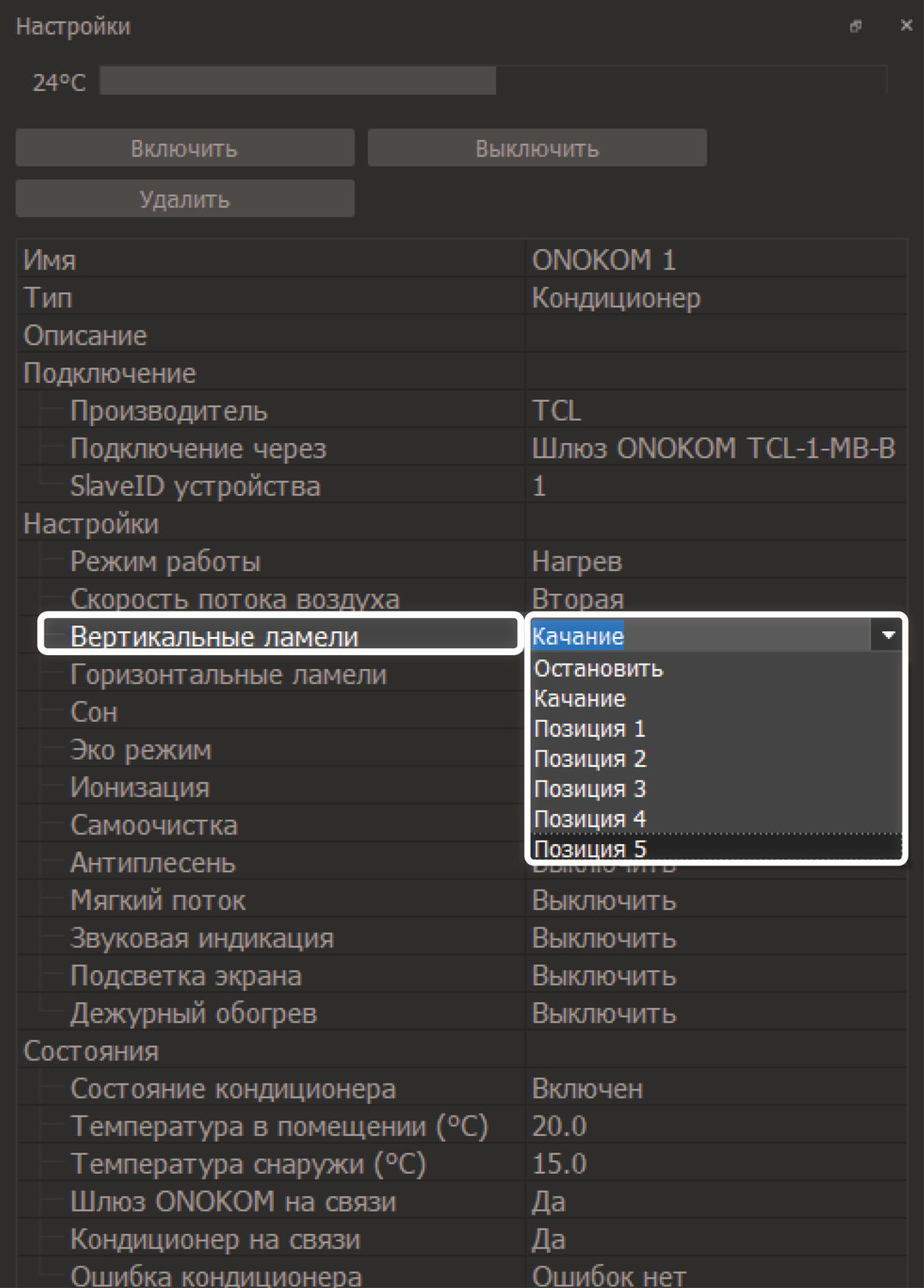Open the Режим работы value Нагрев

pos(576,562)
